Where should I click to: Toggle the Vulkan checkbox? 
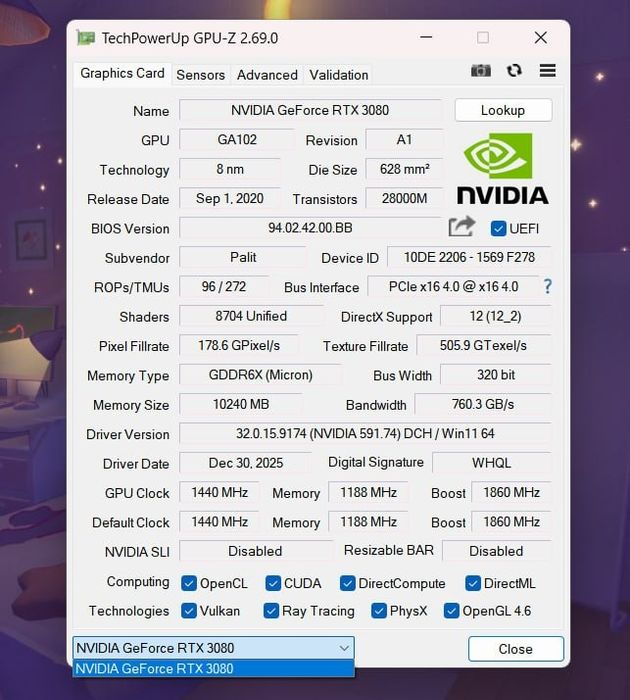[189, 611]
